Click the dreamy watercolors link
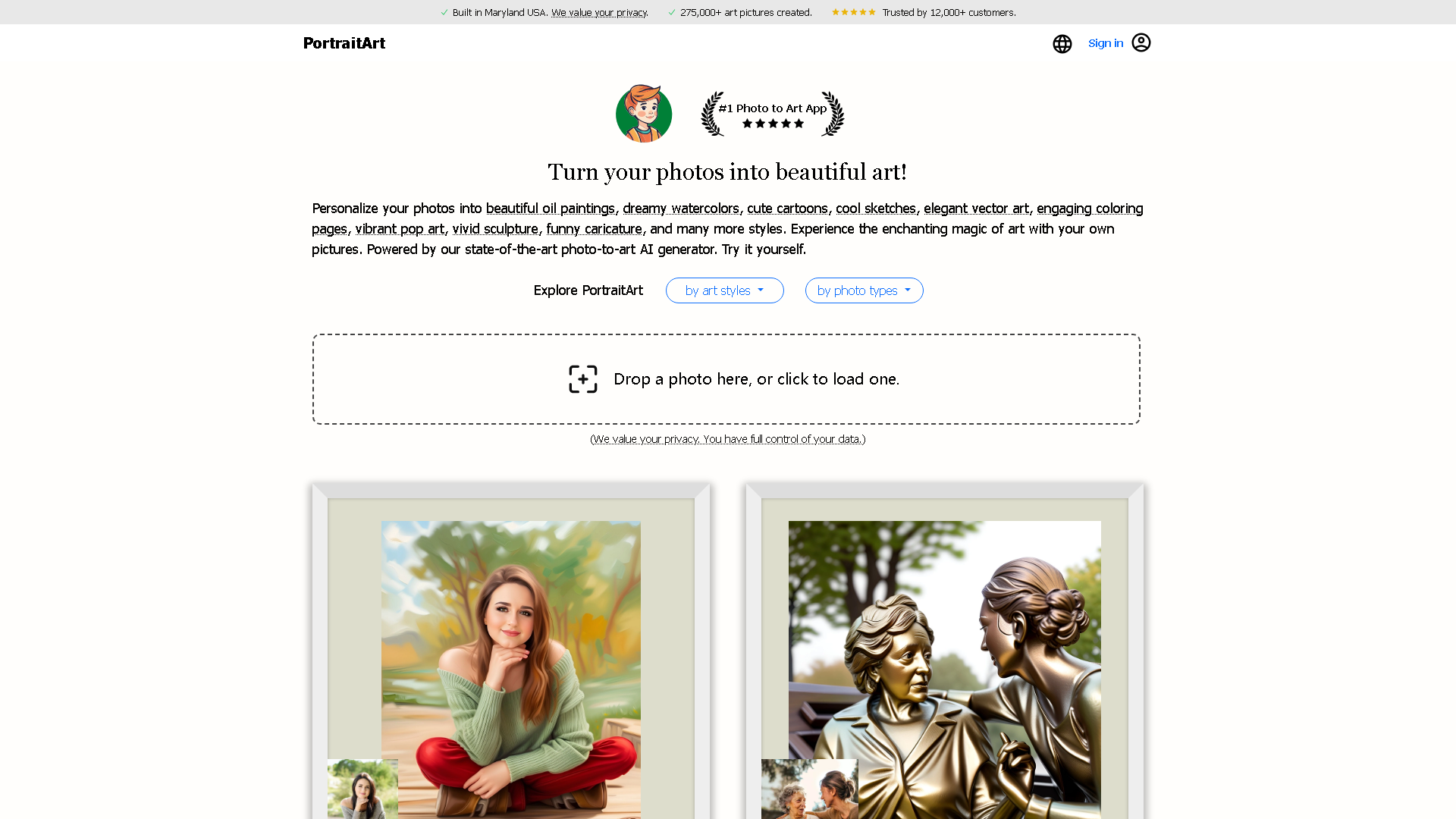 [681, 209]
